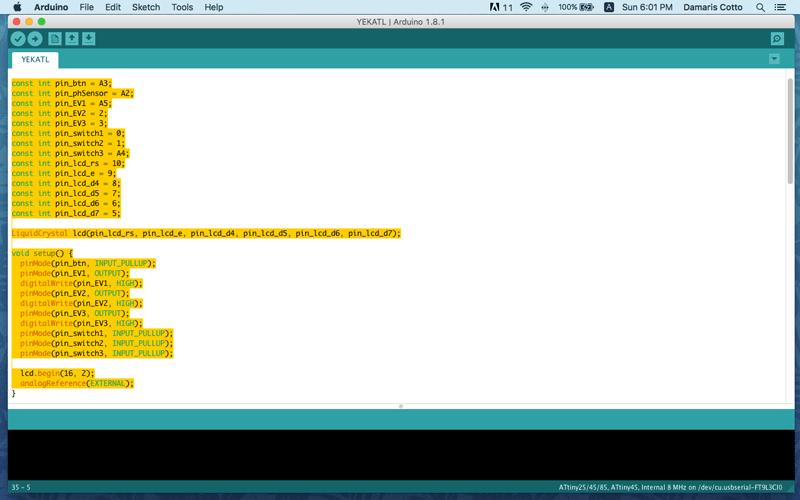Viewport: 800px width, 500px height.
Task: Click the line 'const int pin_EV1 = A5;'
Action: [61, 103]
